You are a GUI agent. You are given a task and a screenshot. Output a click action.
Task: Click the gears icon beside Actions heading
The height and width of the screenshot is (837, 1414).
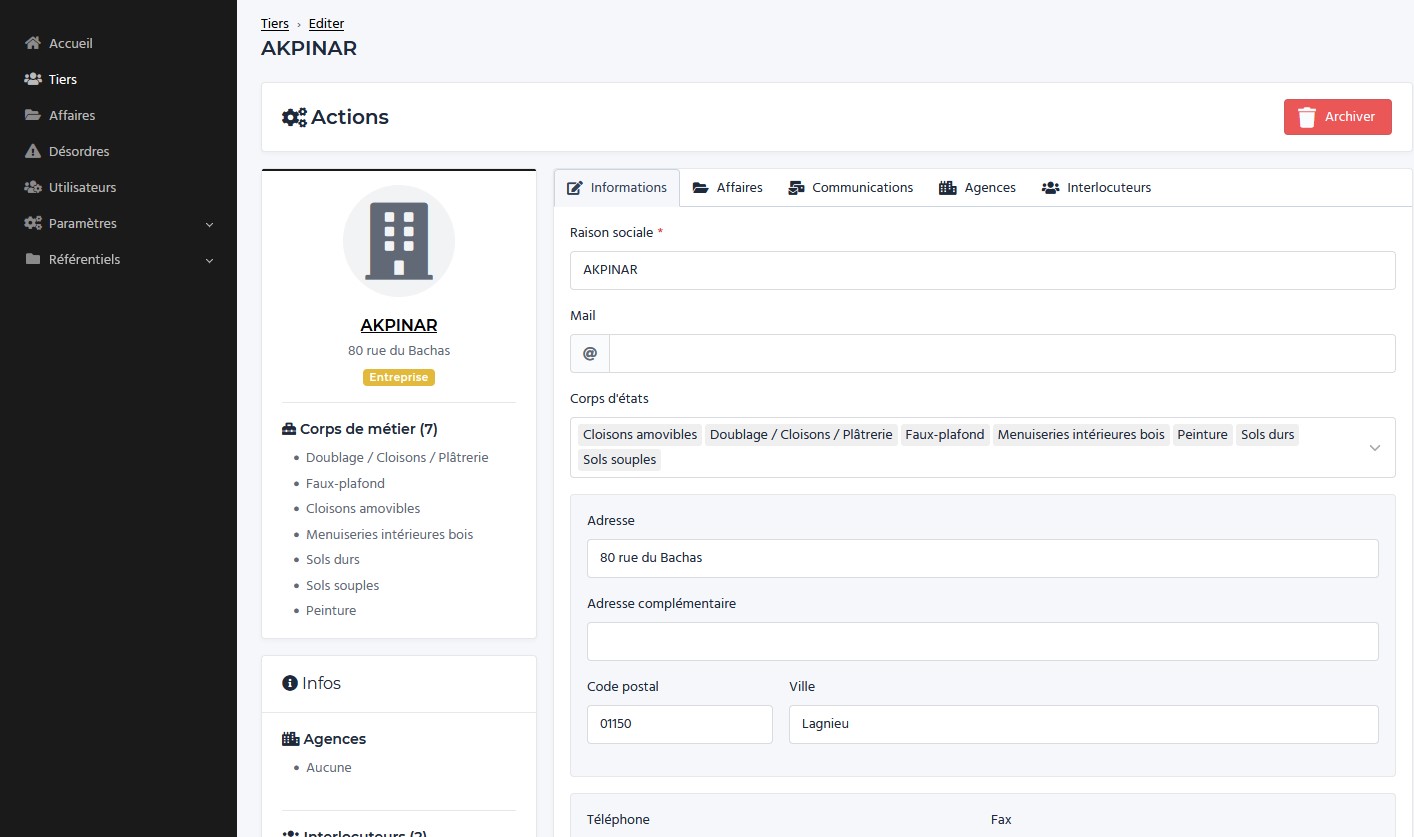[x=294, y=117]
